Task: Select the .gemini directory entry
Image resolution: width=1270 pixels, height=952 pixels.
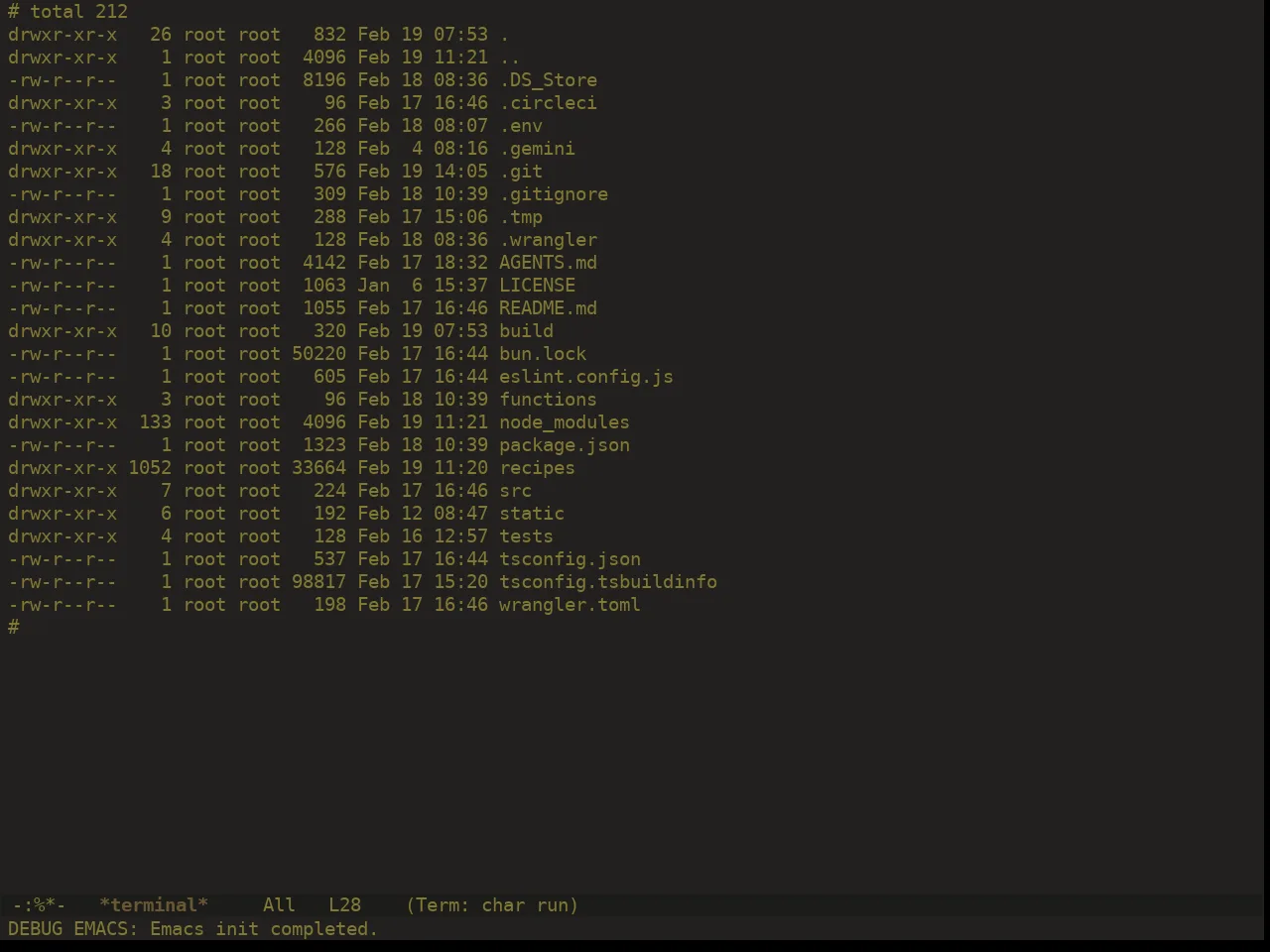Action: pyautogui.click(x=537, y=149)
